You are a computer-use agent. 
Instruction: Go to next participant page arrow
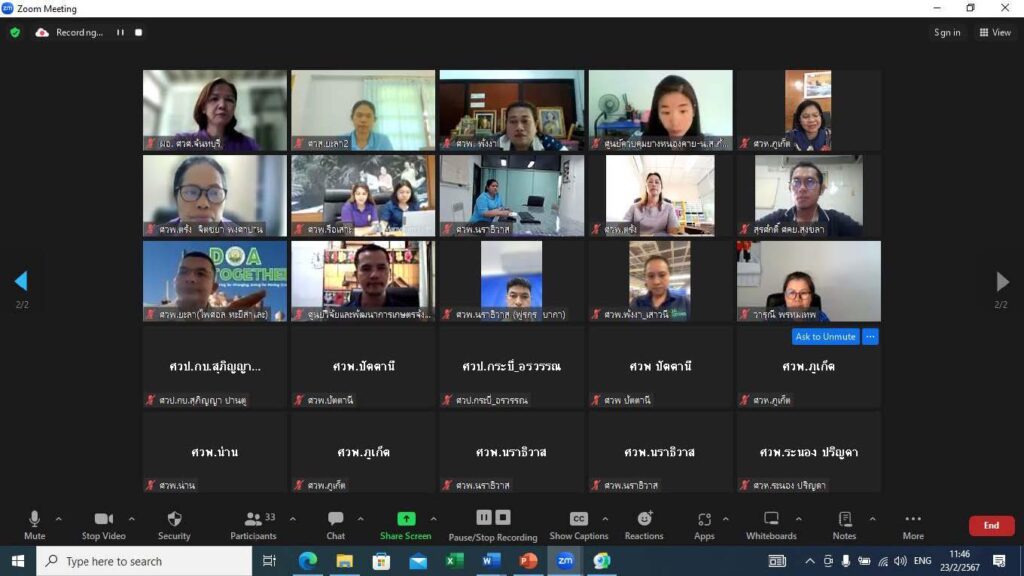pyautogui.click(x=1002, y=282)
